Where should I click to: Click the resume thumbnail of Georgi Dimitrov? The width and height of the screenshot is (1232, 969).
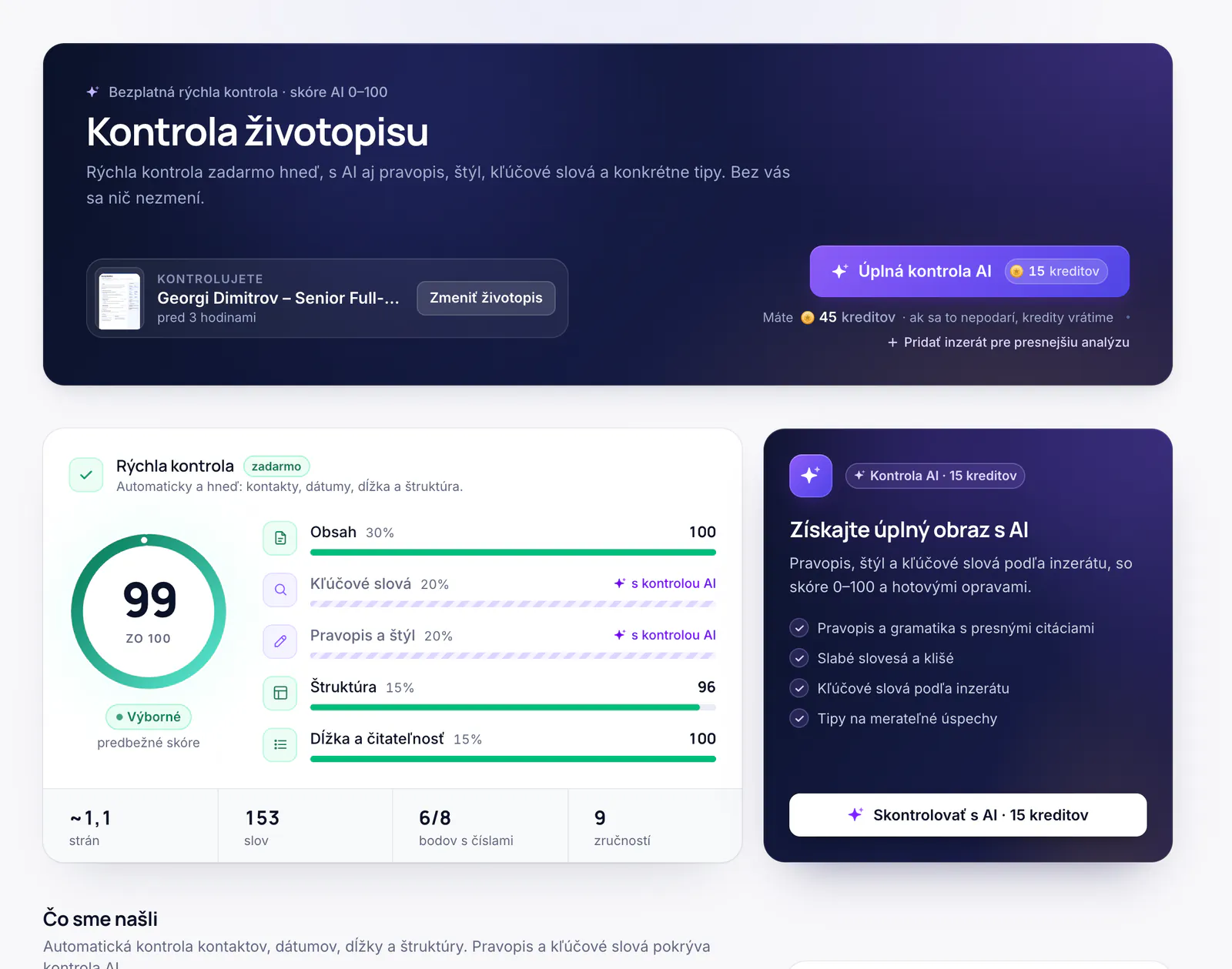(x=120, y=299)
